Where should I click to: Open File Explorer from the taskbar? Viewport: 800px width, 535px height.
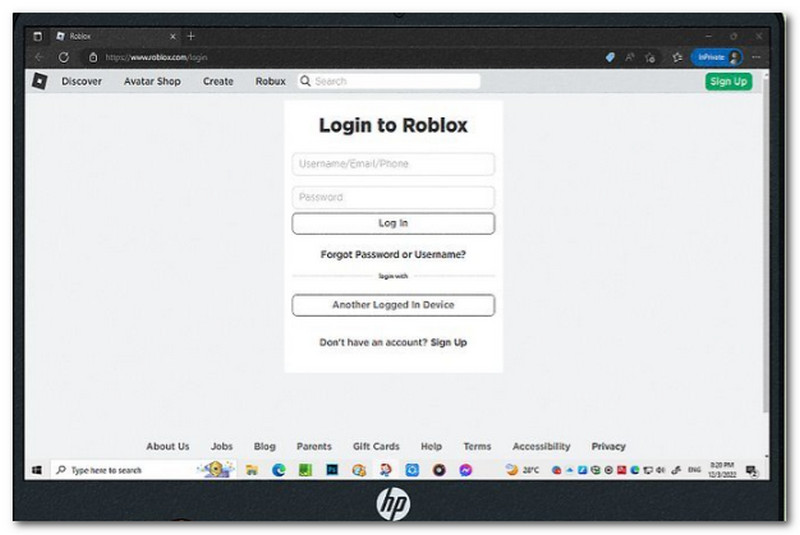coord(252,470)
